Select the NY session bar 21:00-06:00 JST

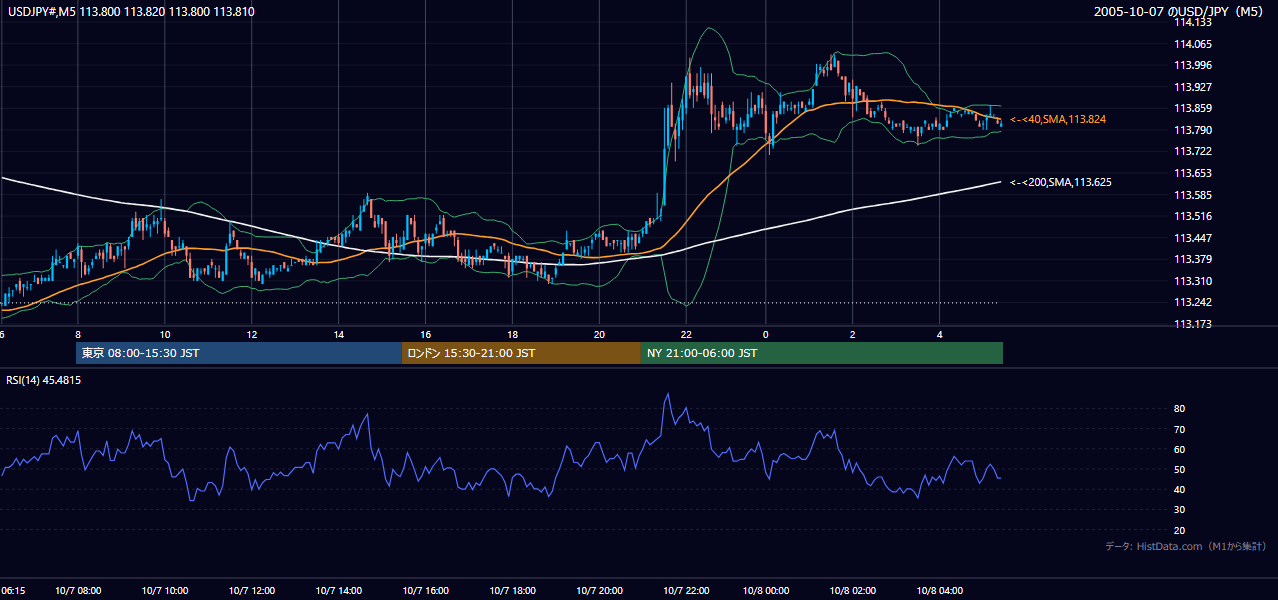pyautogui.click(x=822, y=353)
